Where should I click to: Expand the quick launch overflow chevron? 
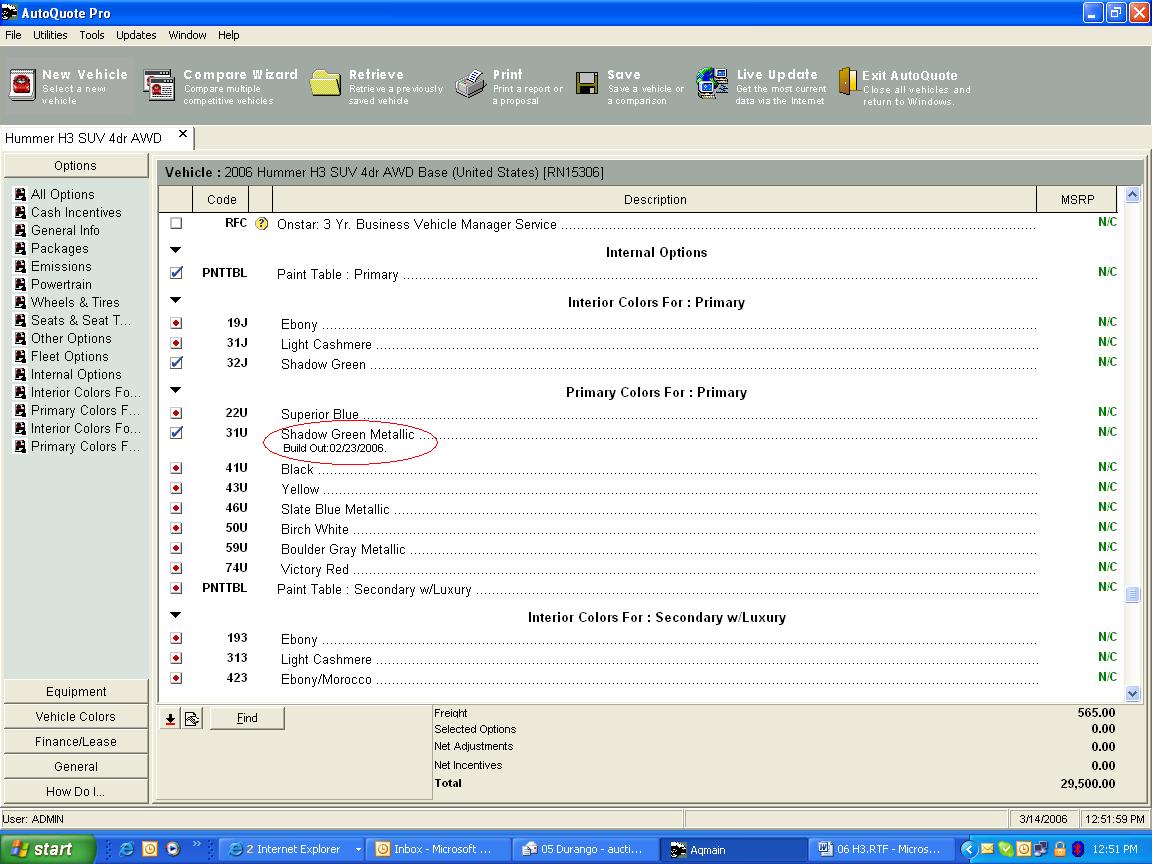point(196,844)
